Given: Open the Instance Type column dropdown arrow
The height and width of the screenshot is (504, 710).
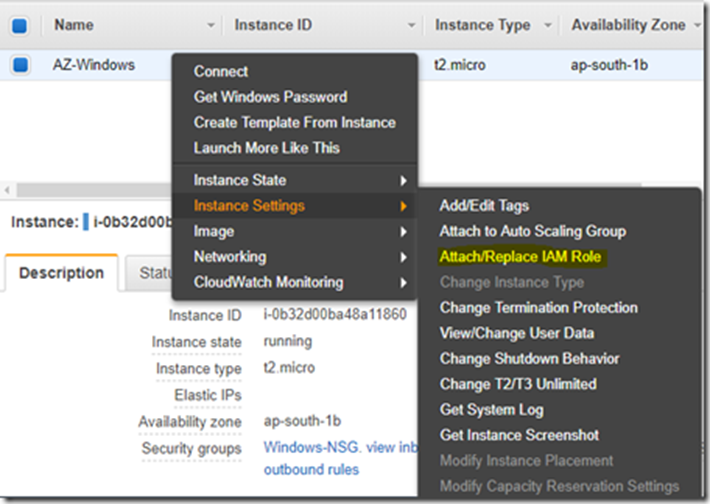Looking at the screenshot, I should [x=548, y=25].
